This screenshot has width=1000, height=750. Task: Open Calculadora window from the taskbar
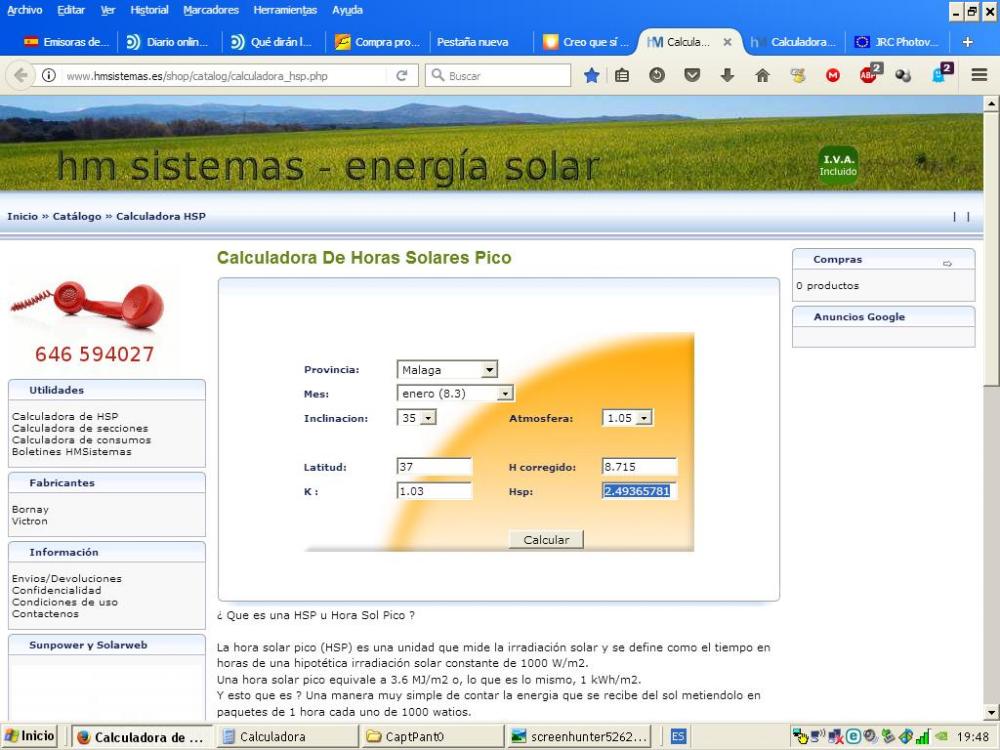pos(287,737)
